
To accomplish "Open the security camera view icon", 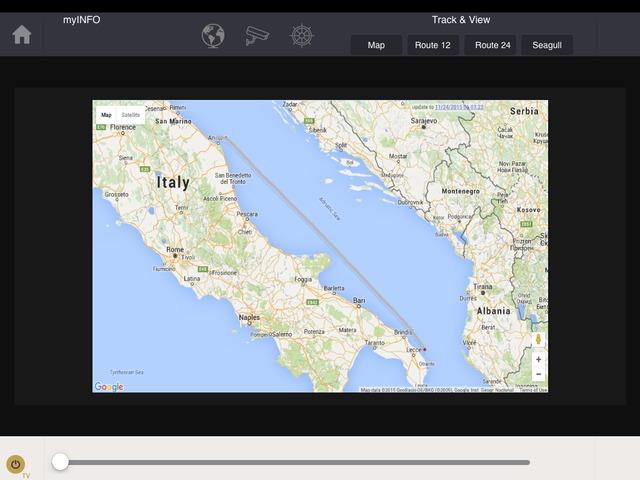I will point(257,36).
